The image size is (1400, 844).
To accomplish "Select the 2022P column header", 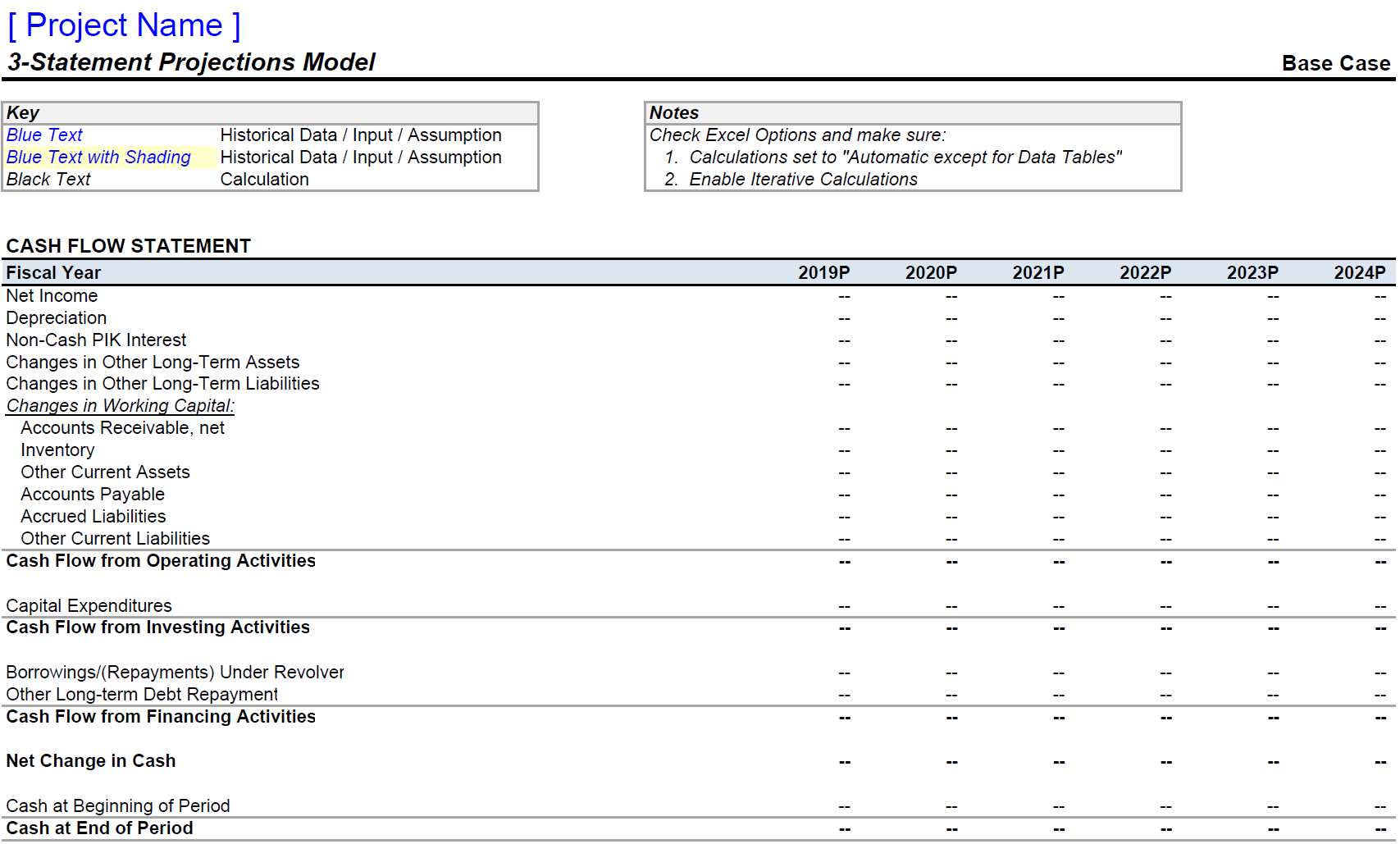I will pos(1146,273).
